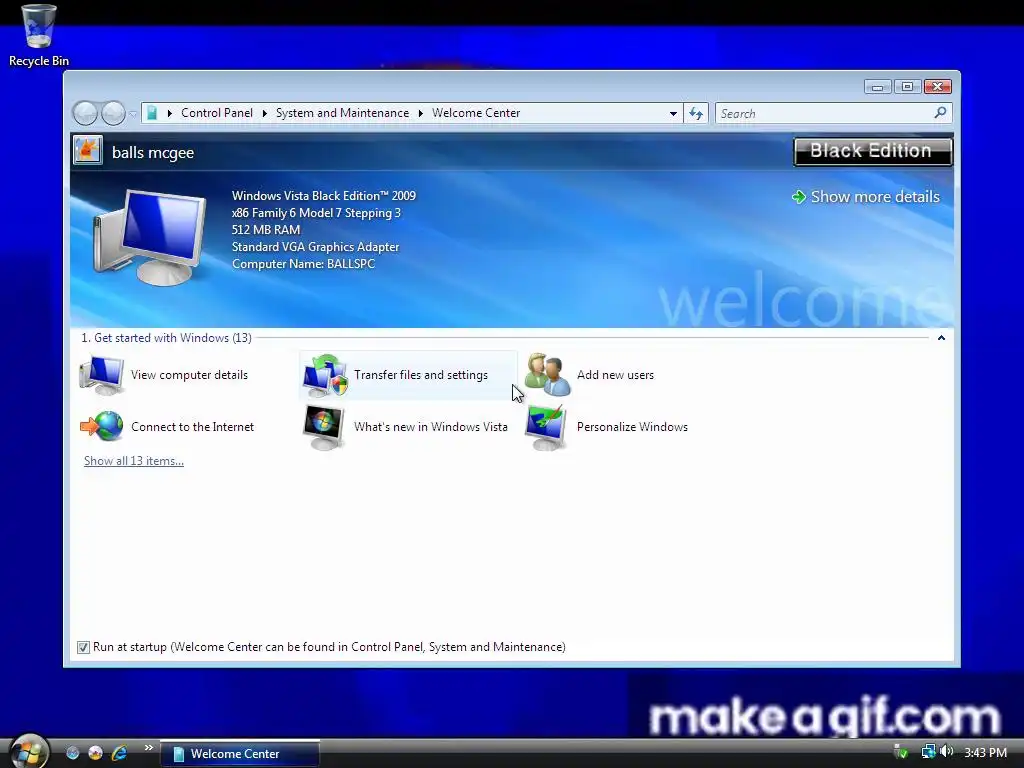Open the Windows Start orb
1024x768 pixels.
(28, 751)
